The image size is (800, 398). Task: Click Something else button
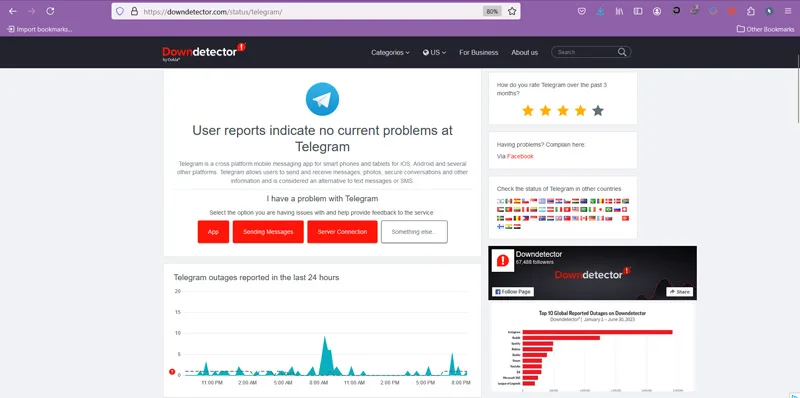[x=414, y=232]
